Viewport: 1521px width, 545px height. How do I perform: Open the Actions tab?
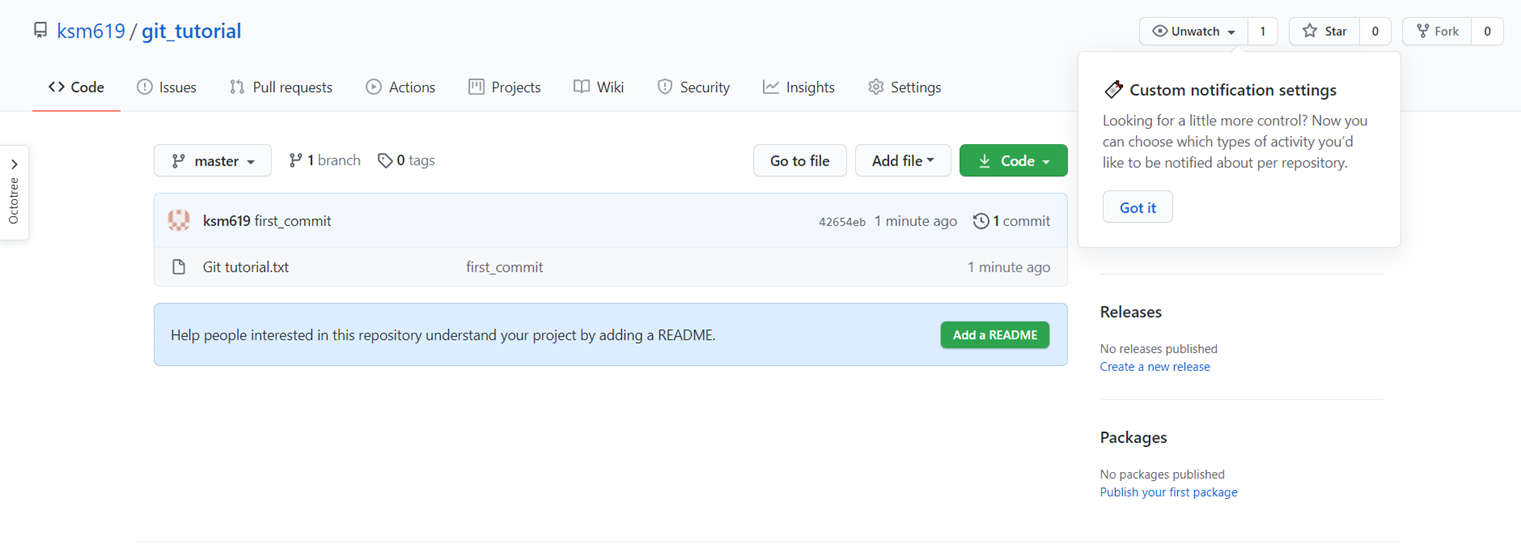click(x=400, y=87)
